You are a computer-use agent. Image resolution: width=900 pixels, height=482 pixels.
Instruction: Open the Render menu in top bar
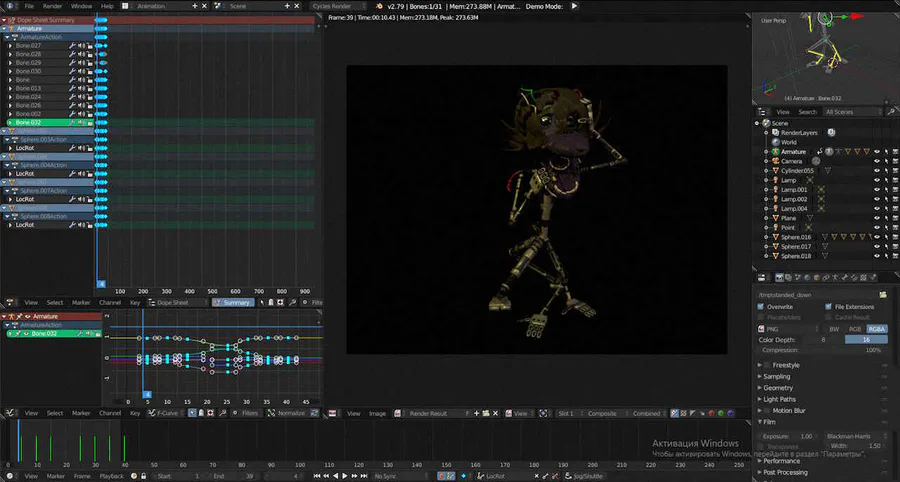(52, 5)
